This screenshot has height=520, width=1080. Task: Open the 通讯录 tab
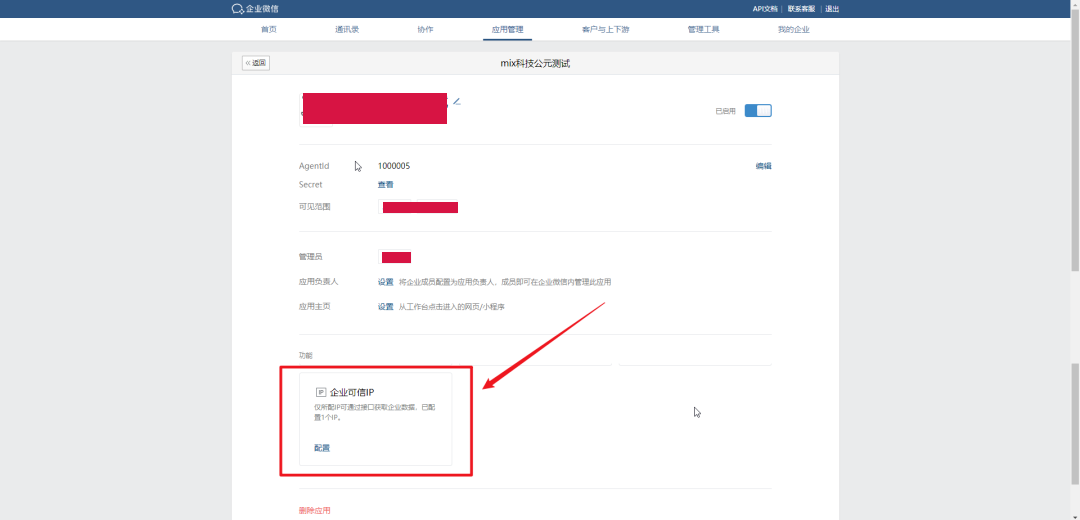coord(347,30)
